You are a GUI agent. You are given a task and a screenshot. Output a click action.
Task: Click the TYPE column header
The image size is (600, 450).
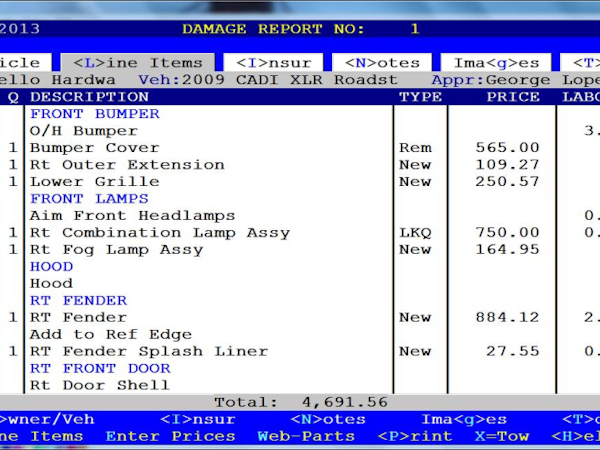pyautogui.click(x=421, y=97)
